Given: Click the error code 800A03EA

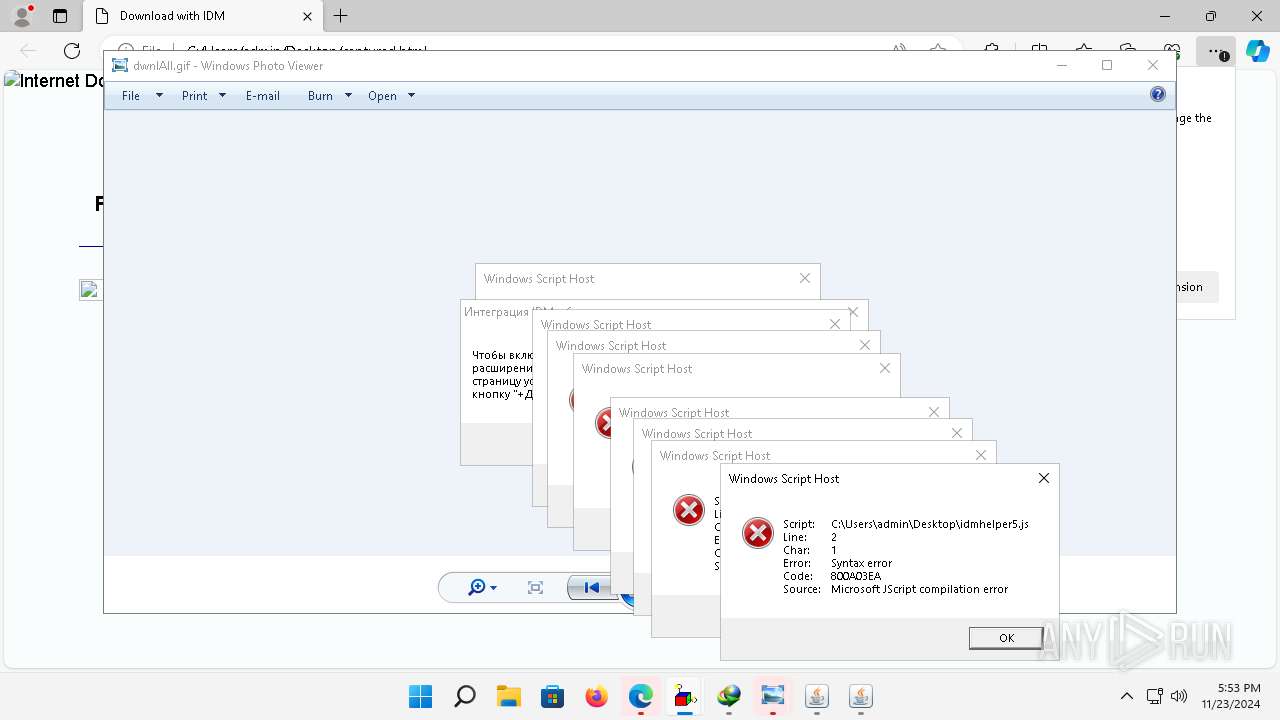Looking at the screenshot, I should point(856,576).
